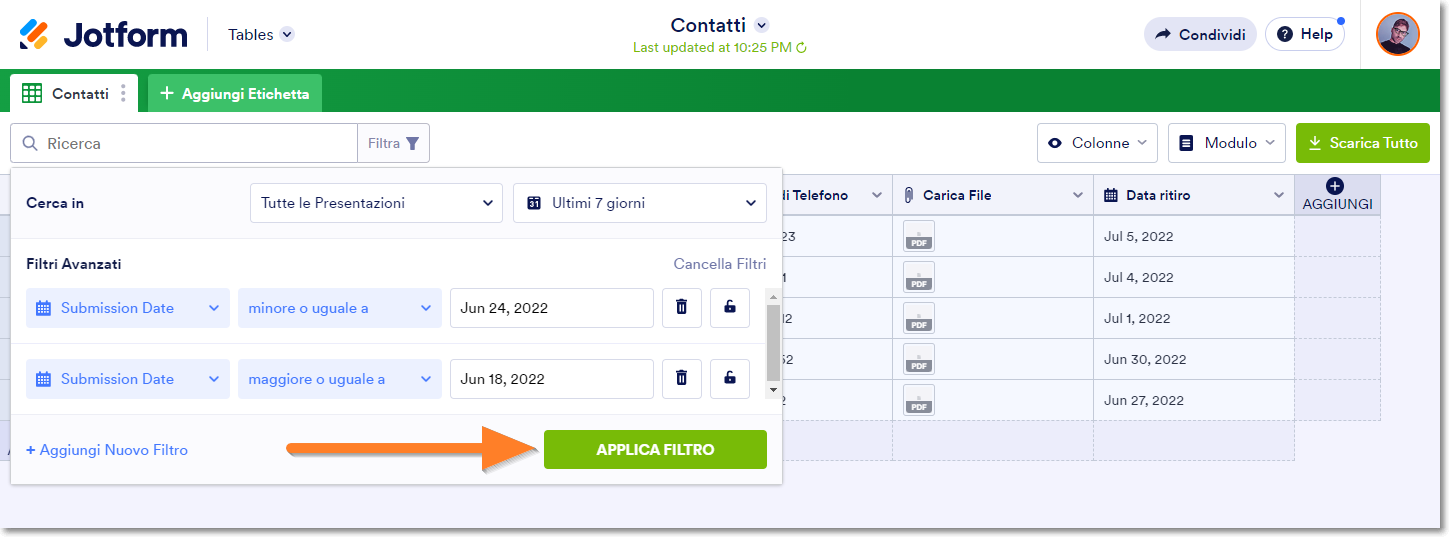Select the Contatti tab
1449x537 pixels.
click(x=68, y=94)
